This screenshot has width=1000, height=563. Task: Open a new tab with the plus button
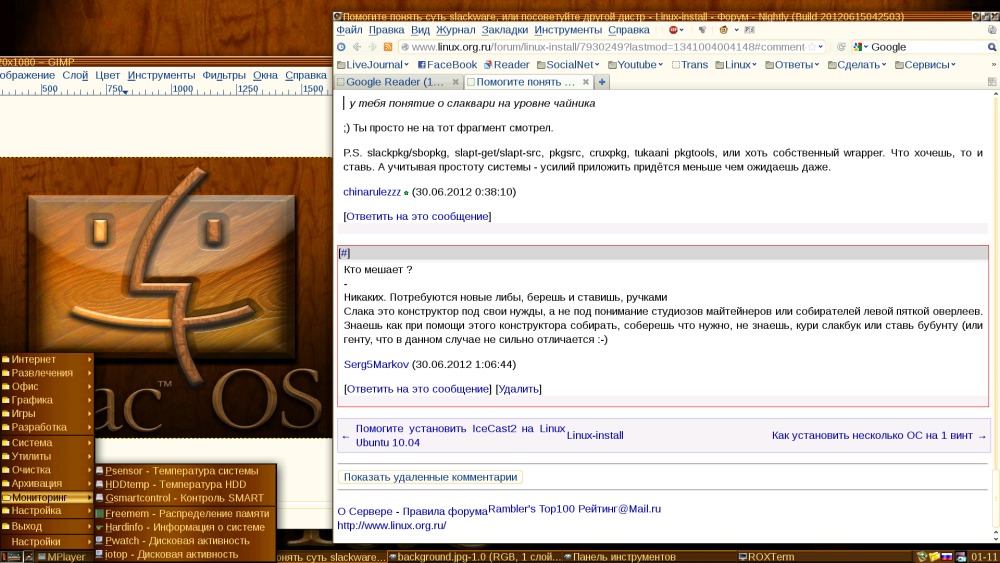click(x=601, y=82)
